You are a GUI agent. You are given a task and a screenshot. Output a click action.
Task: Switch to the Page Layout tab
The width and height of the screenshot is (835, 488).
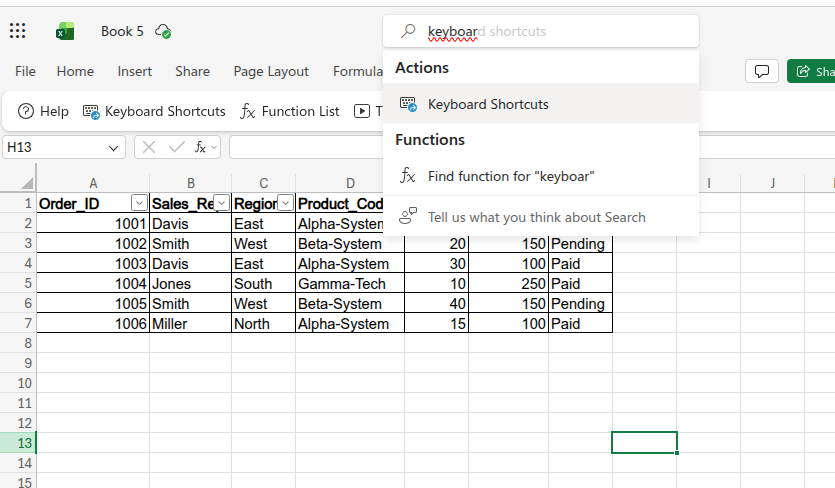(271, 71)
